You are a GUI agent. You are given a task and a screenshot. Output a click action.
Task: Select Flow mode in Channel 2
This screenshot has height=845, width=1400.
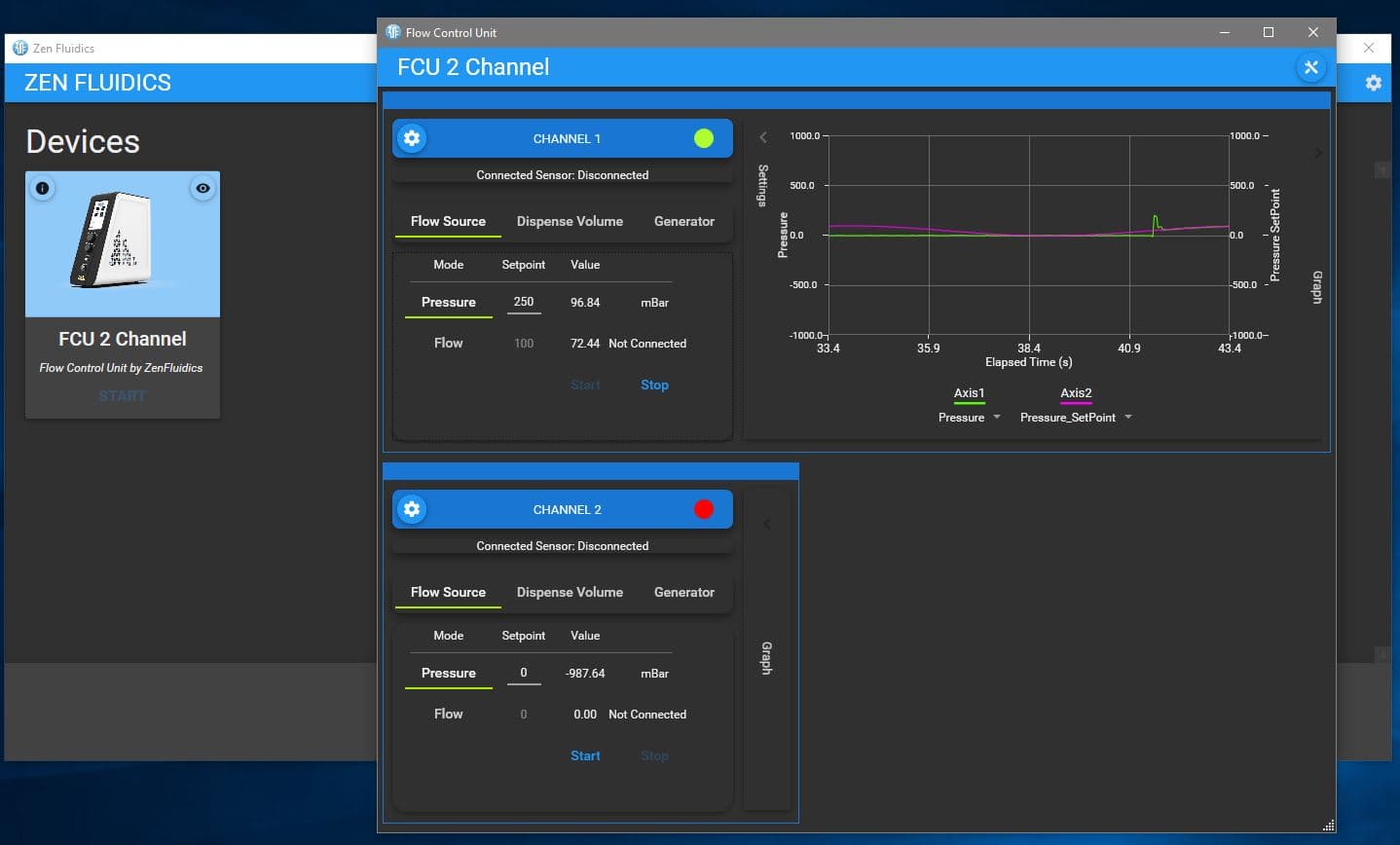click(449, 714)
